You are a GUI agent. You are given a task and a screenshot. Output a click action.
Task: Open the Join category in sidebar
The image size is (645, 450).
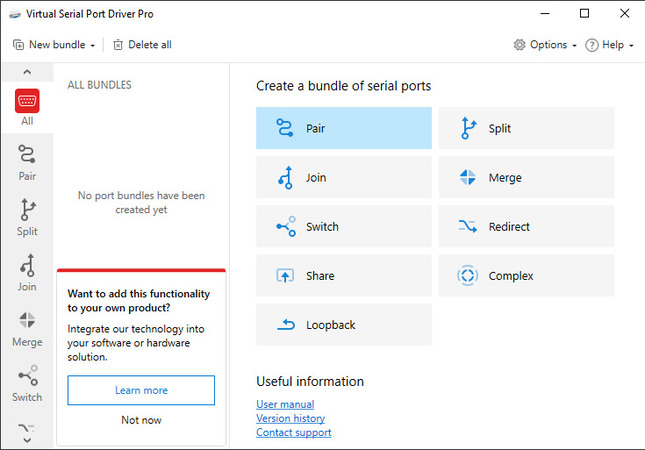27,273
